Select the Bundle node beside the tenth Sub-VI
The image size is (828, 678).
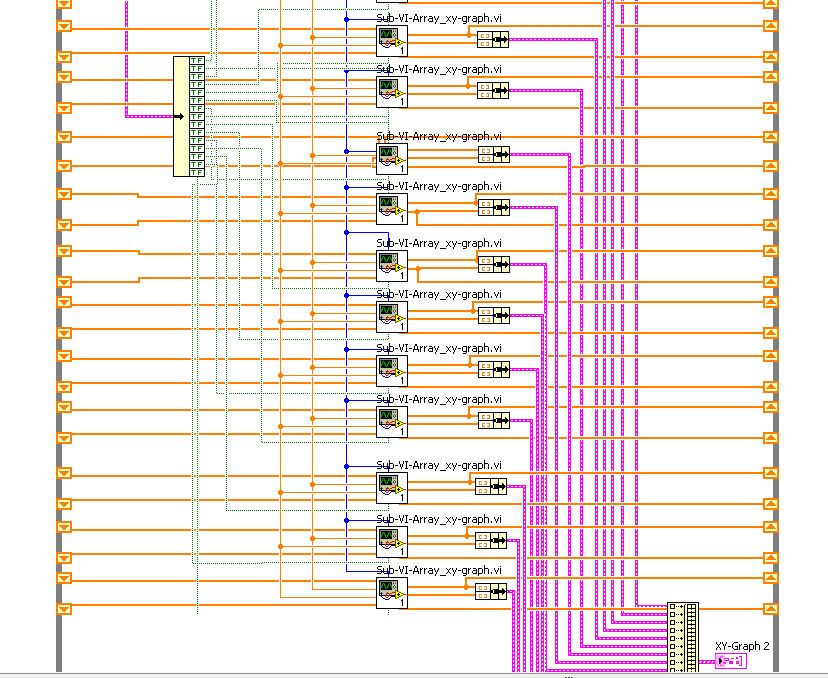(491, 540)
